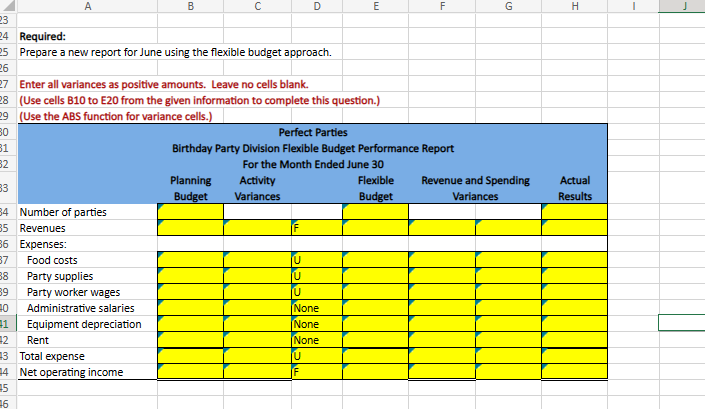This screenshot has width=705, height=409.
Task: Select column A header
Action: click(88, 6)
